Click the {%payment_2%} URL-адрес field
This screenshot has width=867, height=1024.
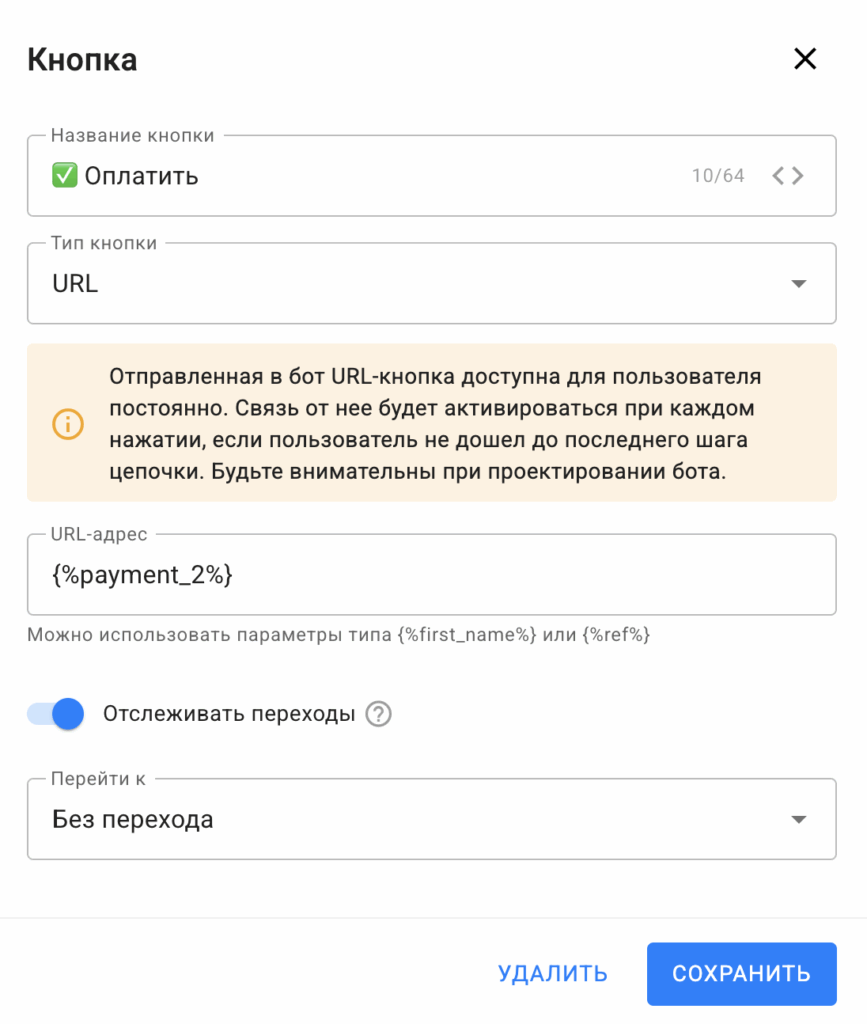430,575
